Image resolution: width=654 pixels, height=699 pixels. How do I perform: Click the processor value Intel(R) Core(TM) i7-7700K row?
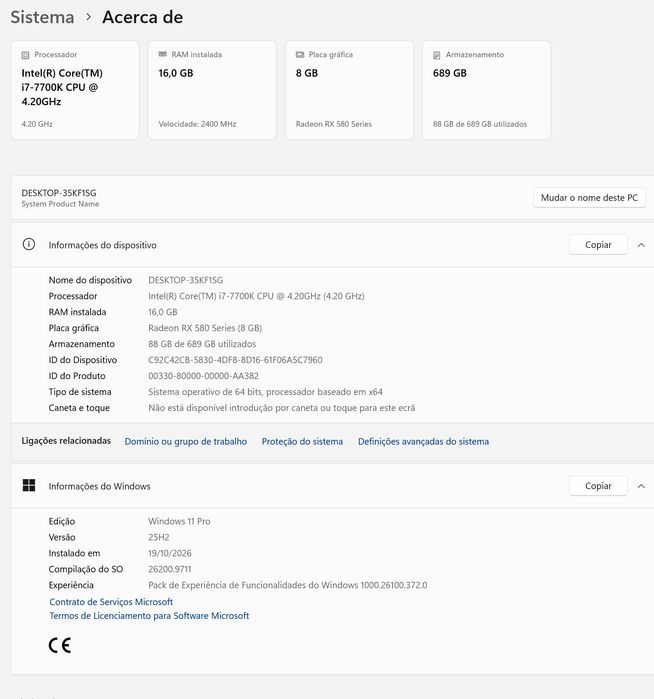[x=256, y=296]
